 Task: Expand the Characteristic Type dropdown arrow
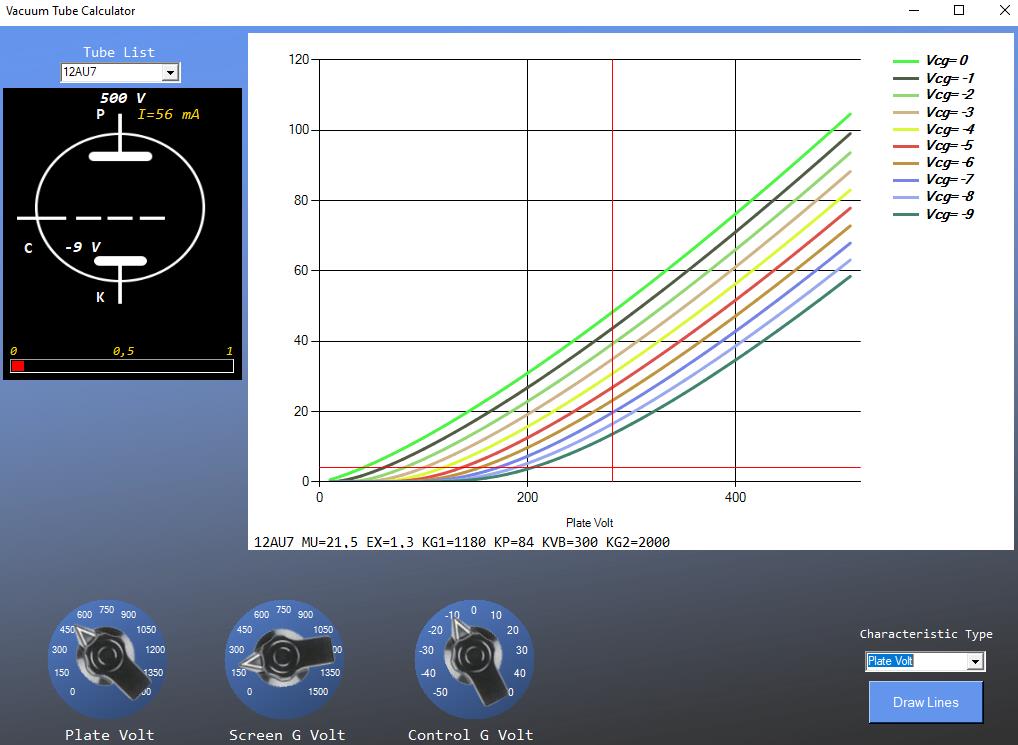tap(975, 661)
